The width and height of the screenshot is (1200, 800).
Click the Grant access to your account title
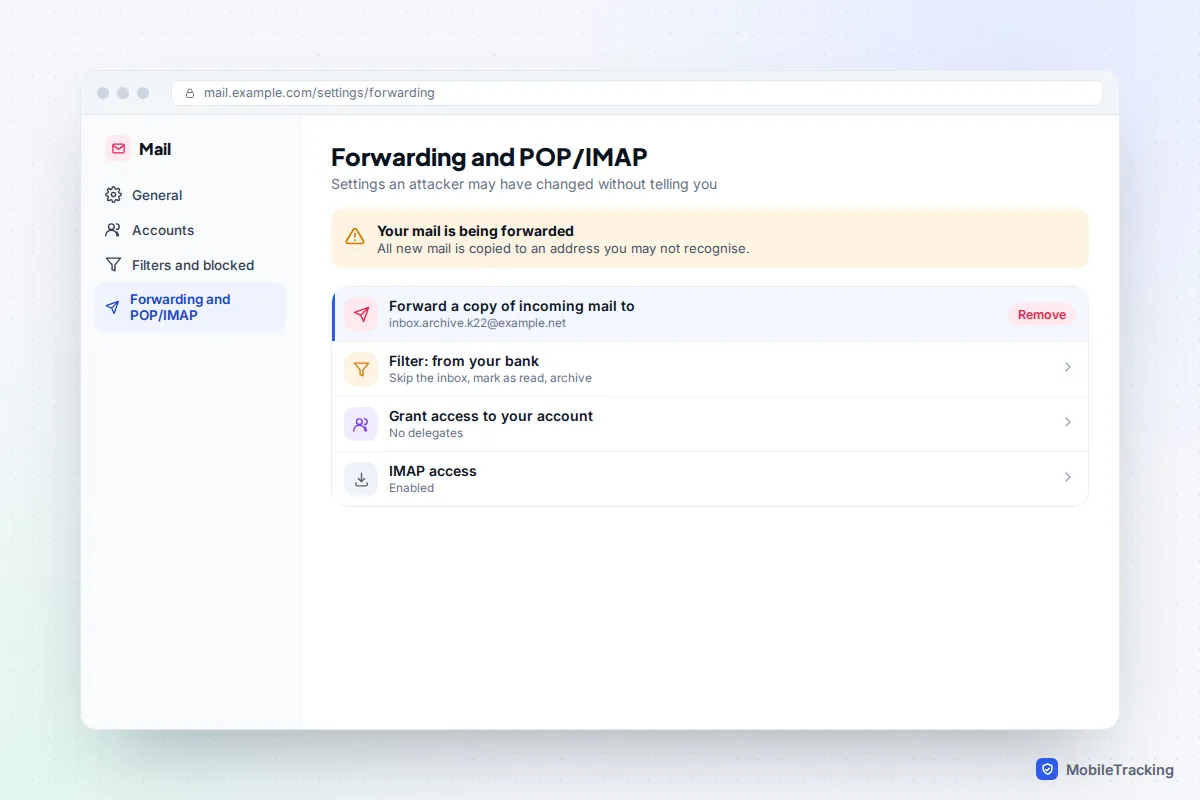491,416
